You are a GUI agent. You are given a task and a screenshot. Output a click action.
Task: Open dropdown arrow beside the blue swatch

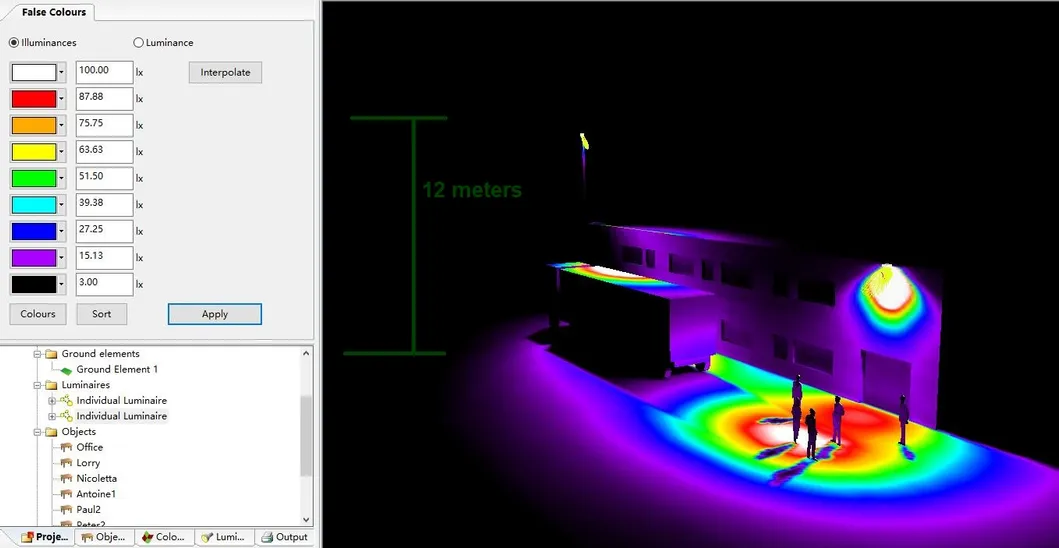61,232
